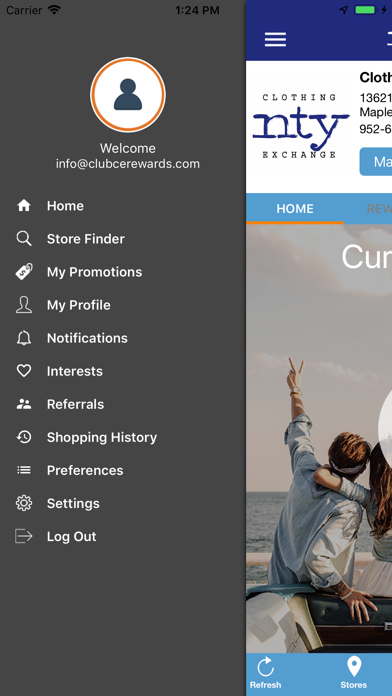Image resolution: width=392 pixels, height=696 pixels.
Task: Go to My Profile menu item
Action: (x=79, y=305)
